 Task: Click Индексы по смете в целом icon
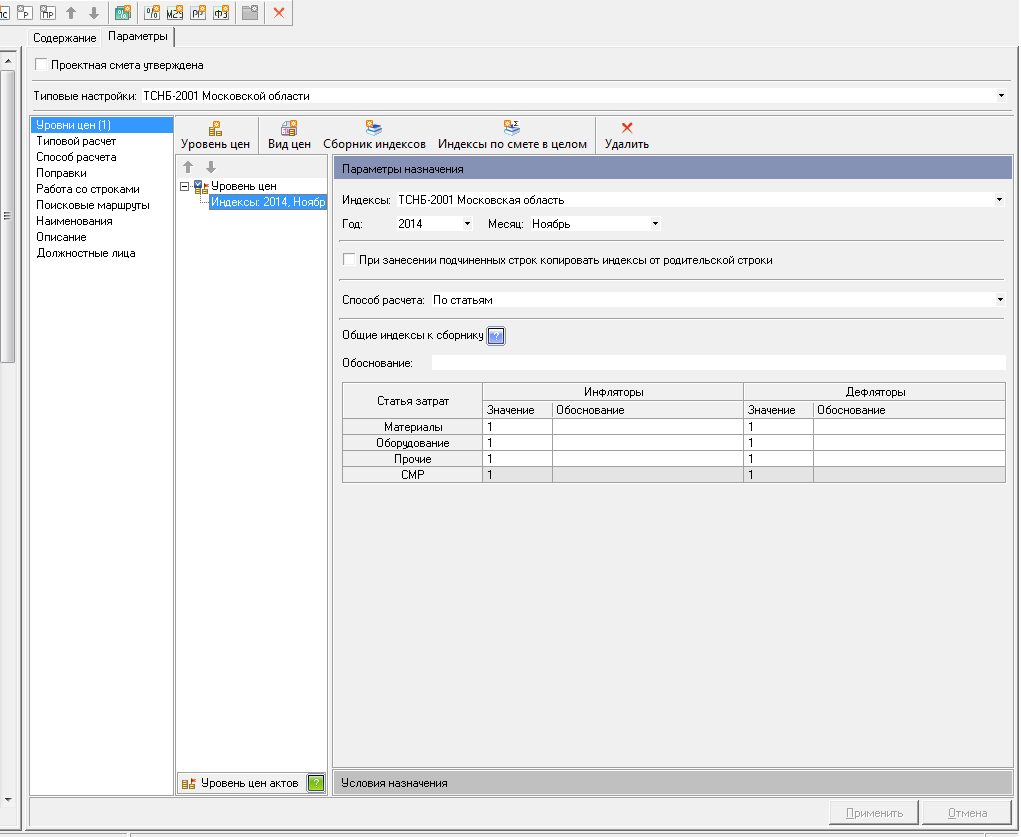tap(512, 128)
